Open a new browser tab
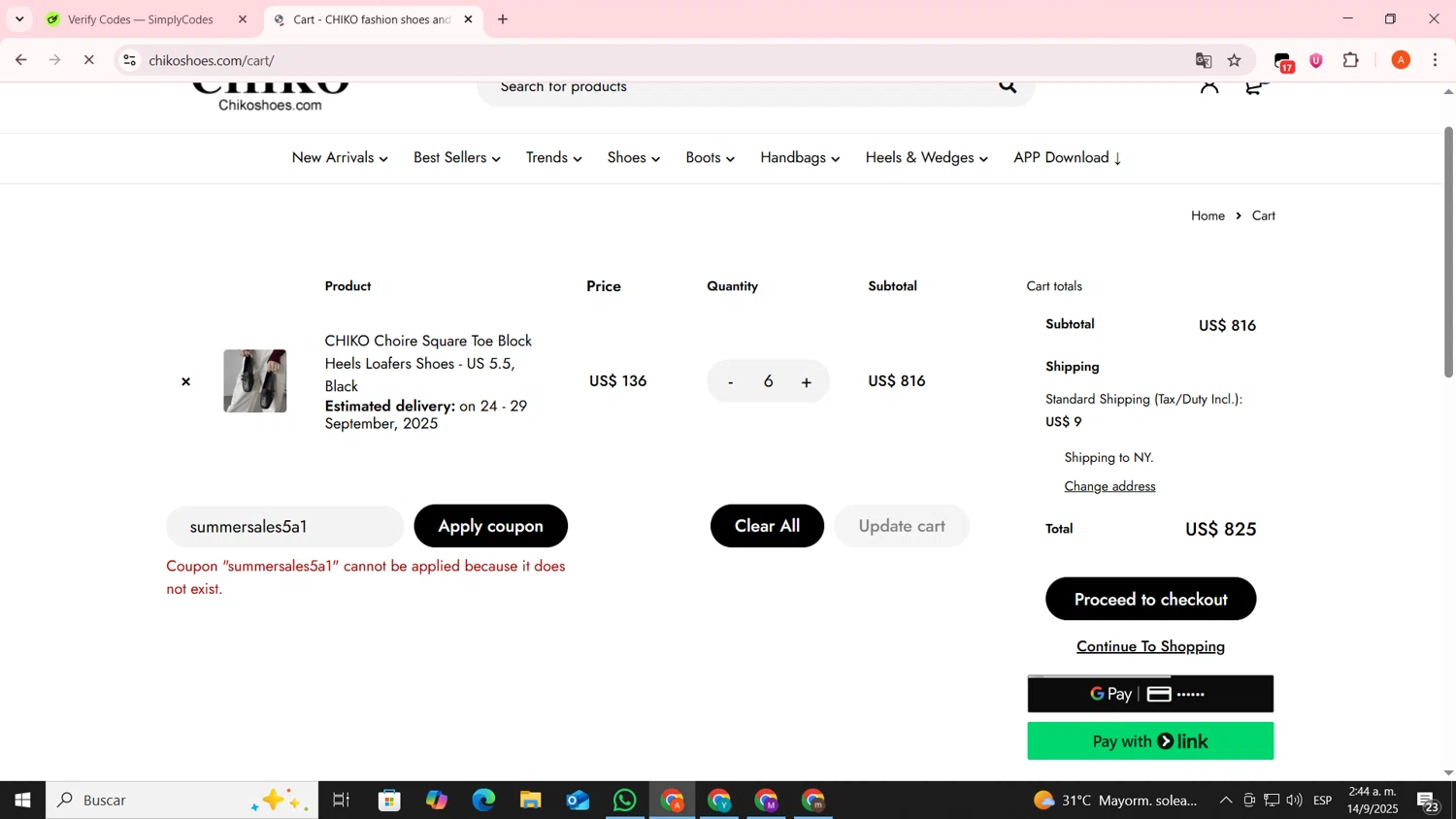This screenshot has height=819, width=1456. (x=503, y=19)
